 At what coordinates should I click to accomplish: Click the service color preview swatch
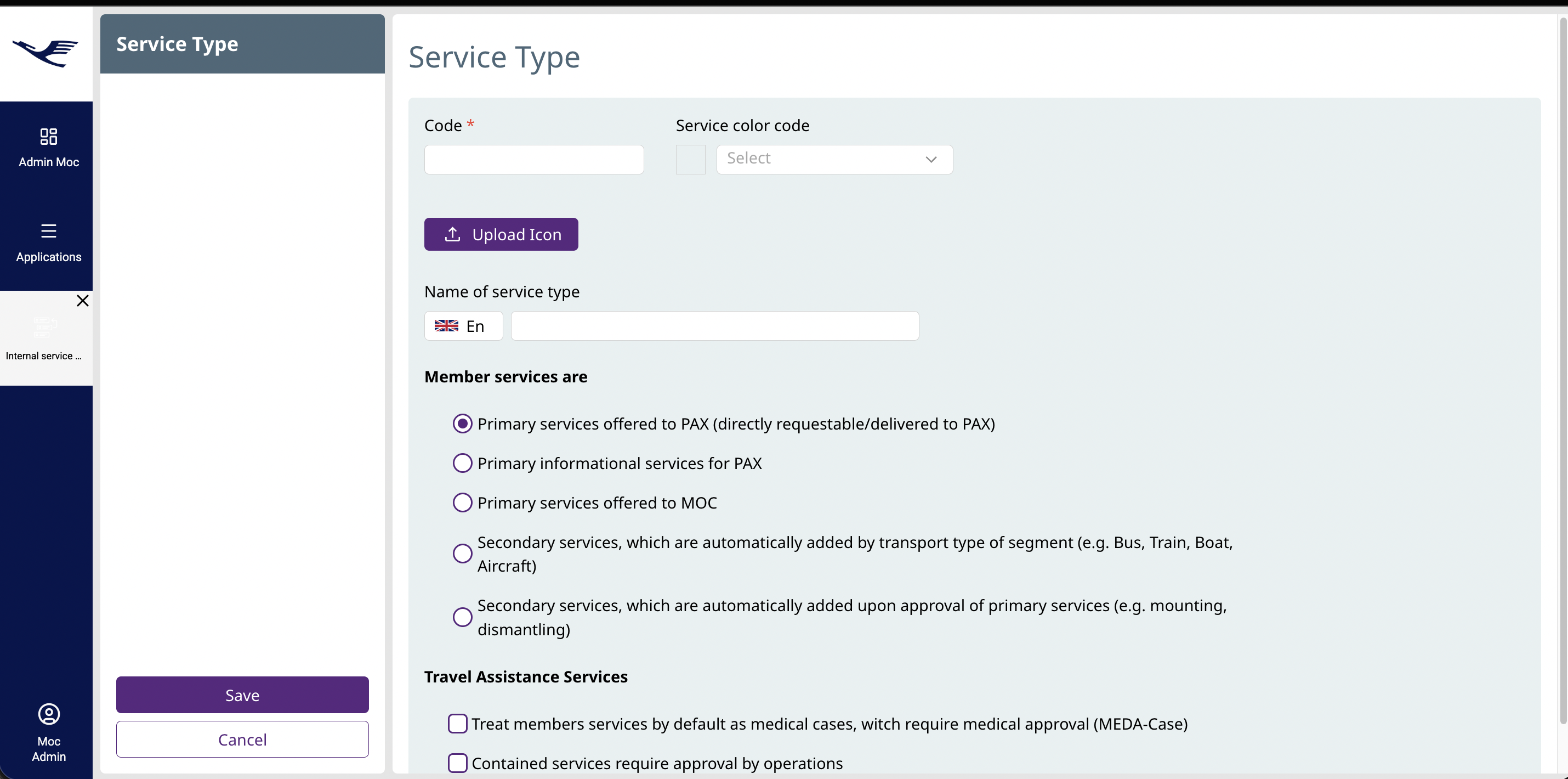coord(690,160)
